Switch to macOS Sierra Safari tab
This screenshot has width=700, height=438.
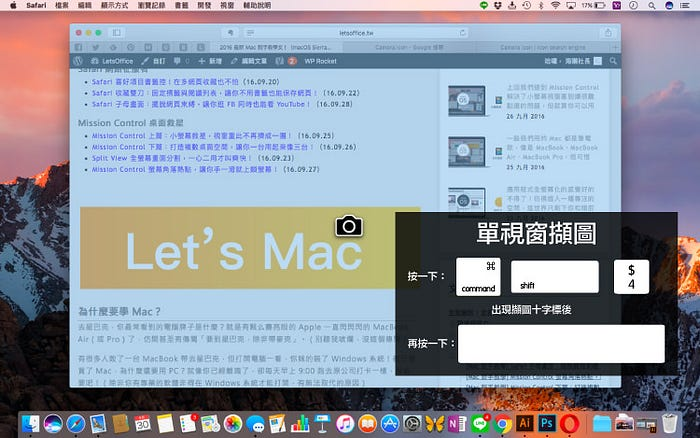tap(275, 47)
